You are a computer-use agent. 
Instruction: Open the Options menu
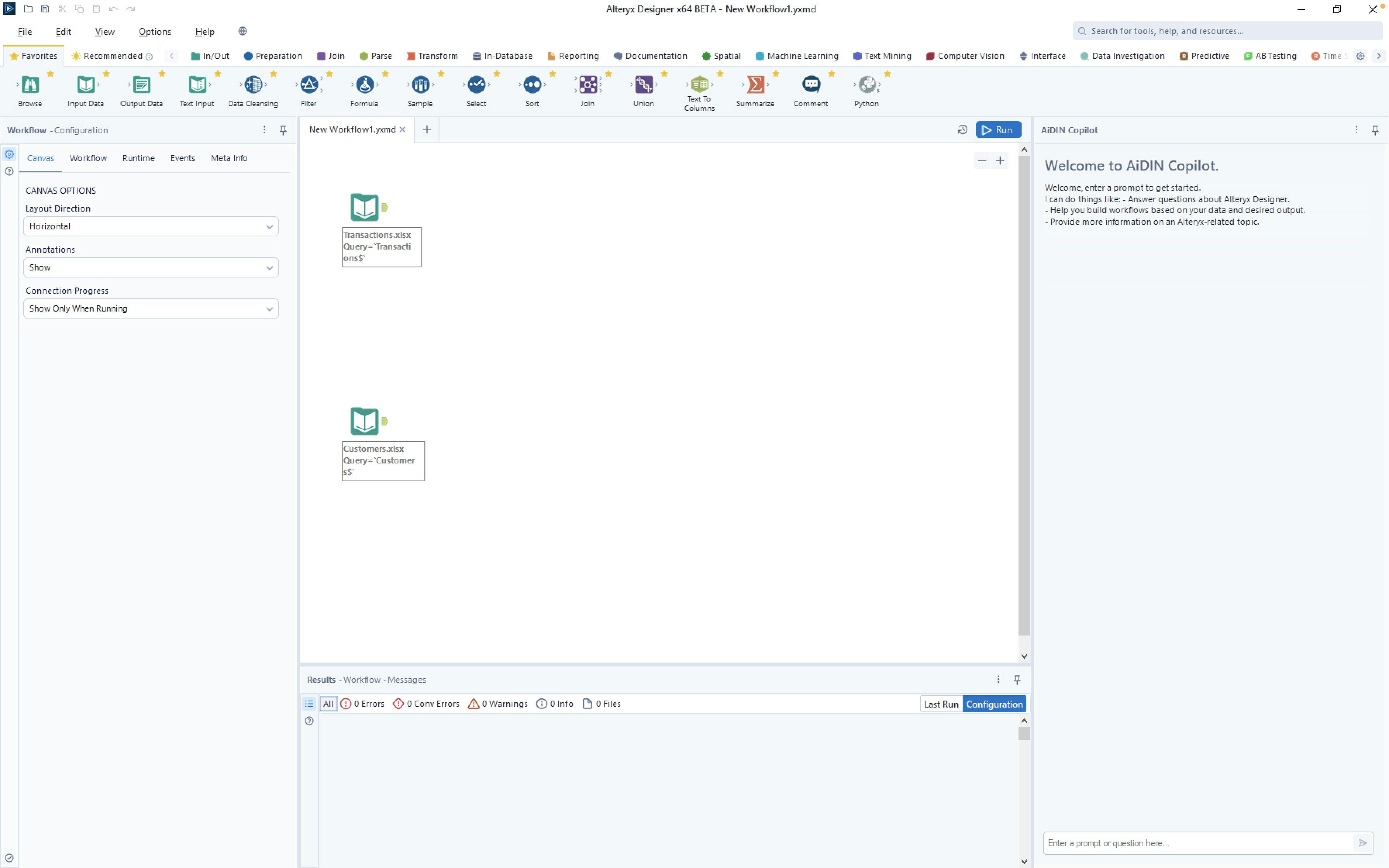(x=154, y=31)
